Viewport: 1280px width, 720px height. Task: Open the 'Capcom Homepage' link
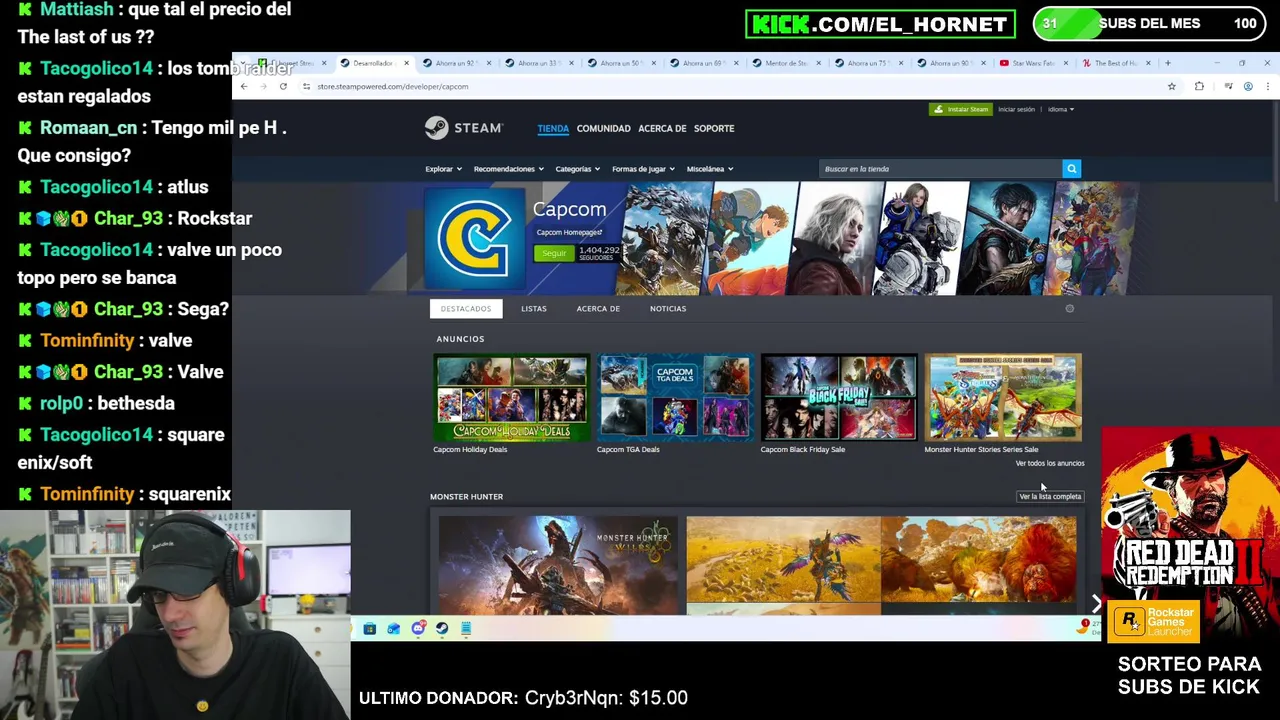coord(569,233)
